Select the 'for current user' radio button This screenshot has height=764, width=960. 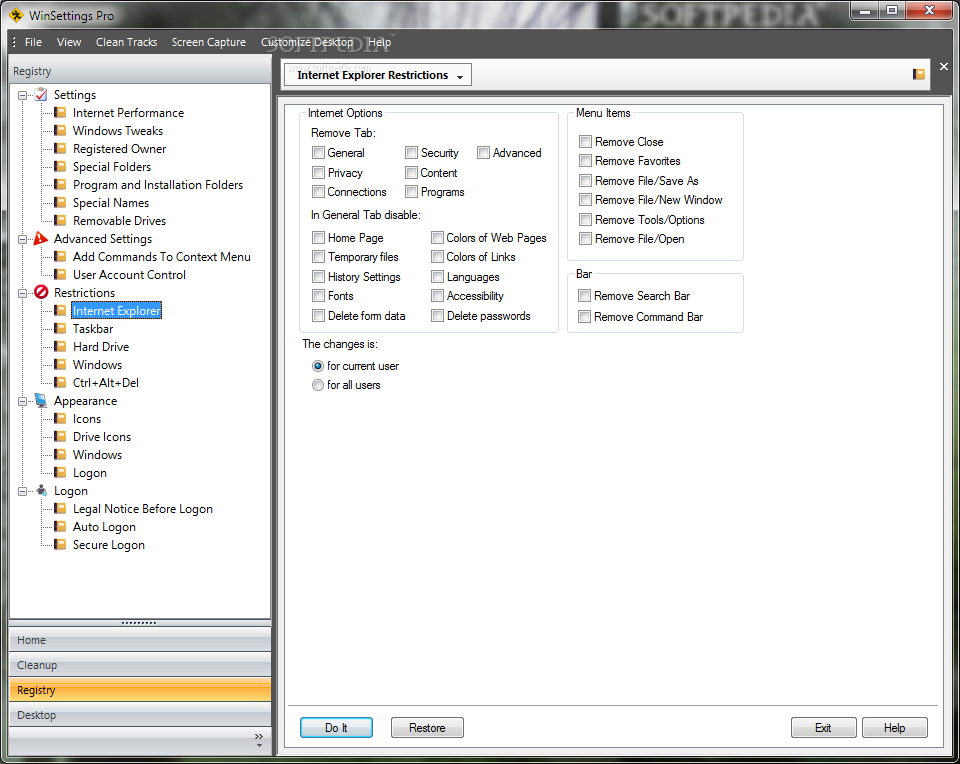click(318, 366)
